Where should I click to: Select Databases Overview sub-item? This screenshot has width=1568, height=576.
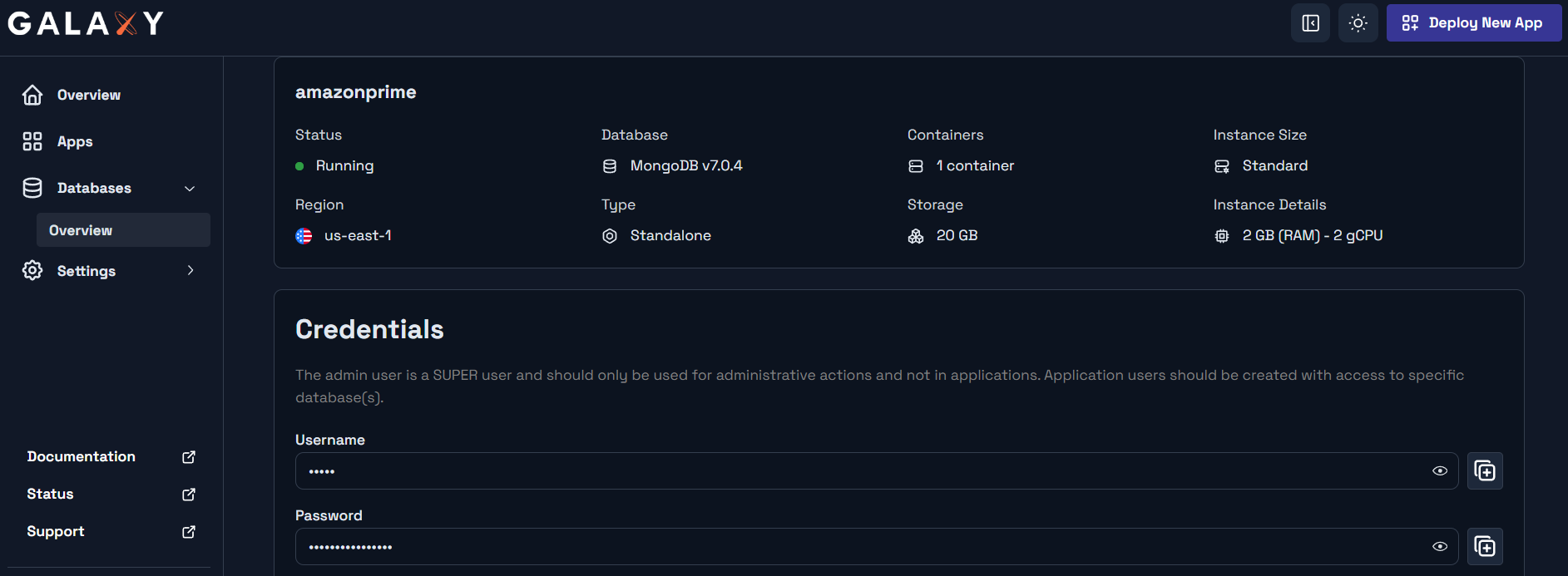[123, 230]
